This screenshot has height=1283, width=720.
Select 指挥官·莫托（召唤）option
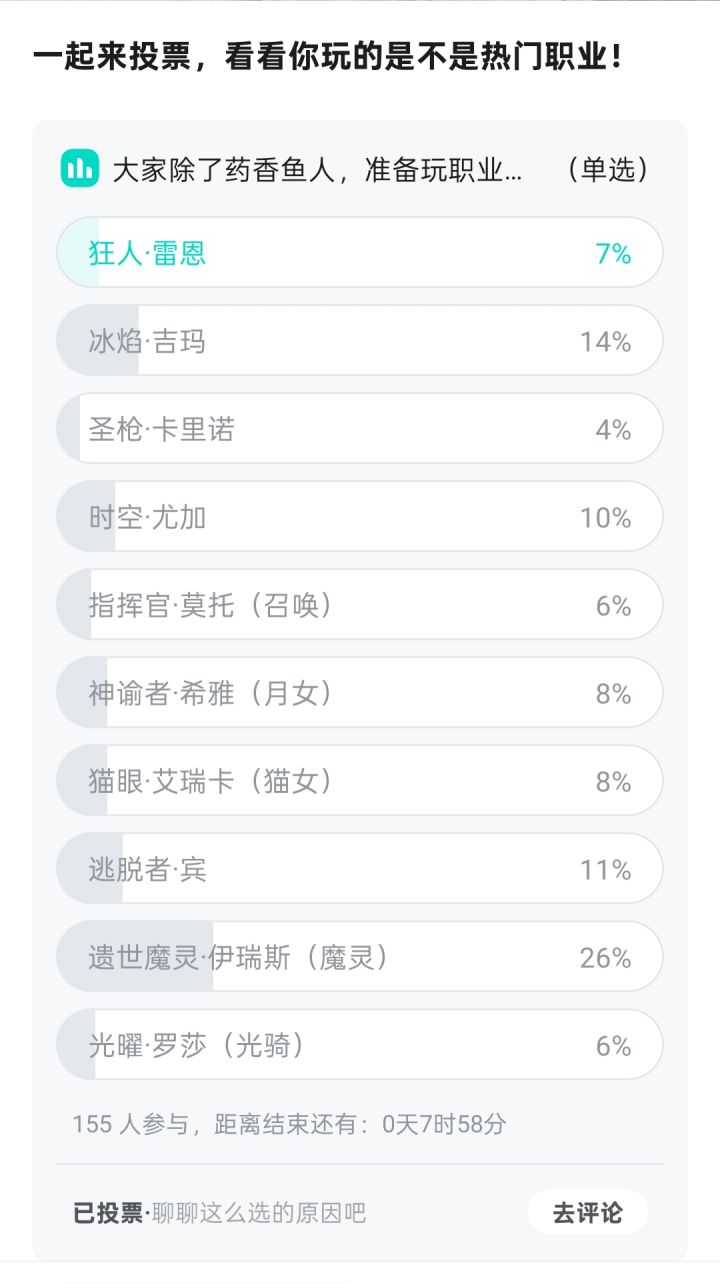click(360, 605)
